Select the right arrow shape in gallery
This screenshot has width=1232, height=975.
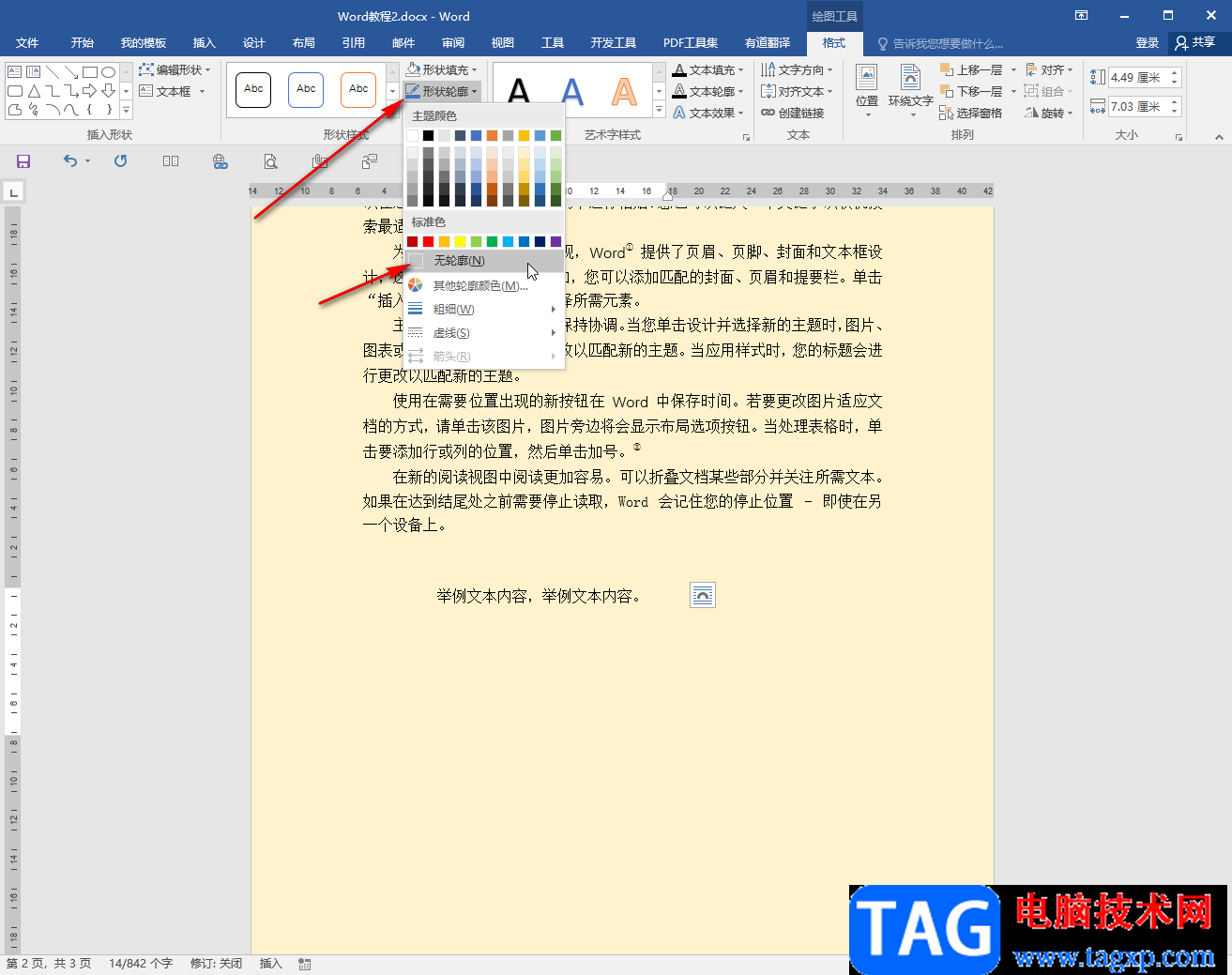tap(90, 91)
